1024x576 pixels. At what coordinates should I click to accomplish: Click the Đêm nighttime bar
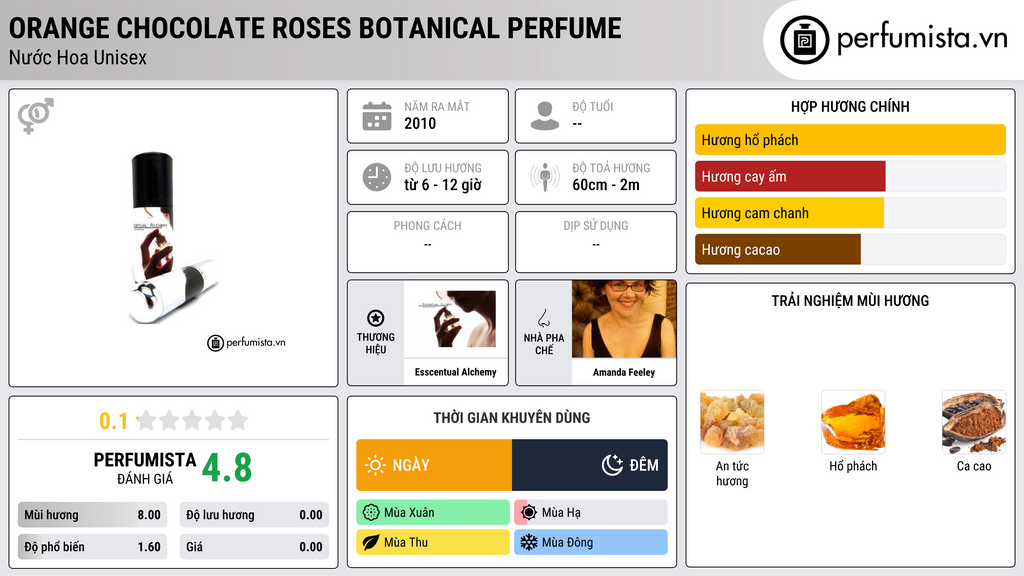[590, 465]
